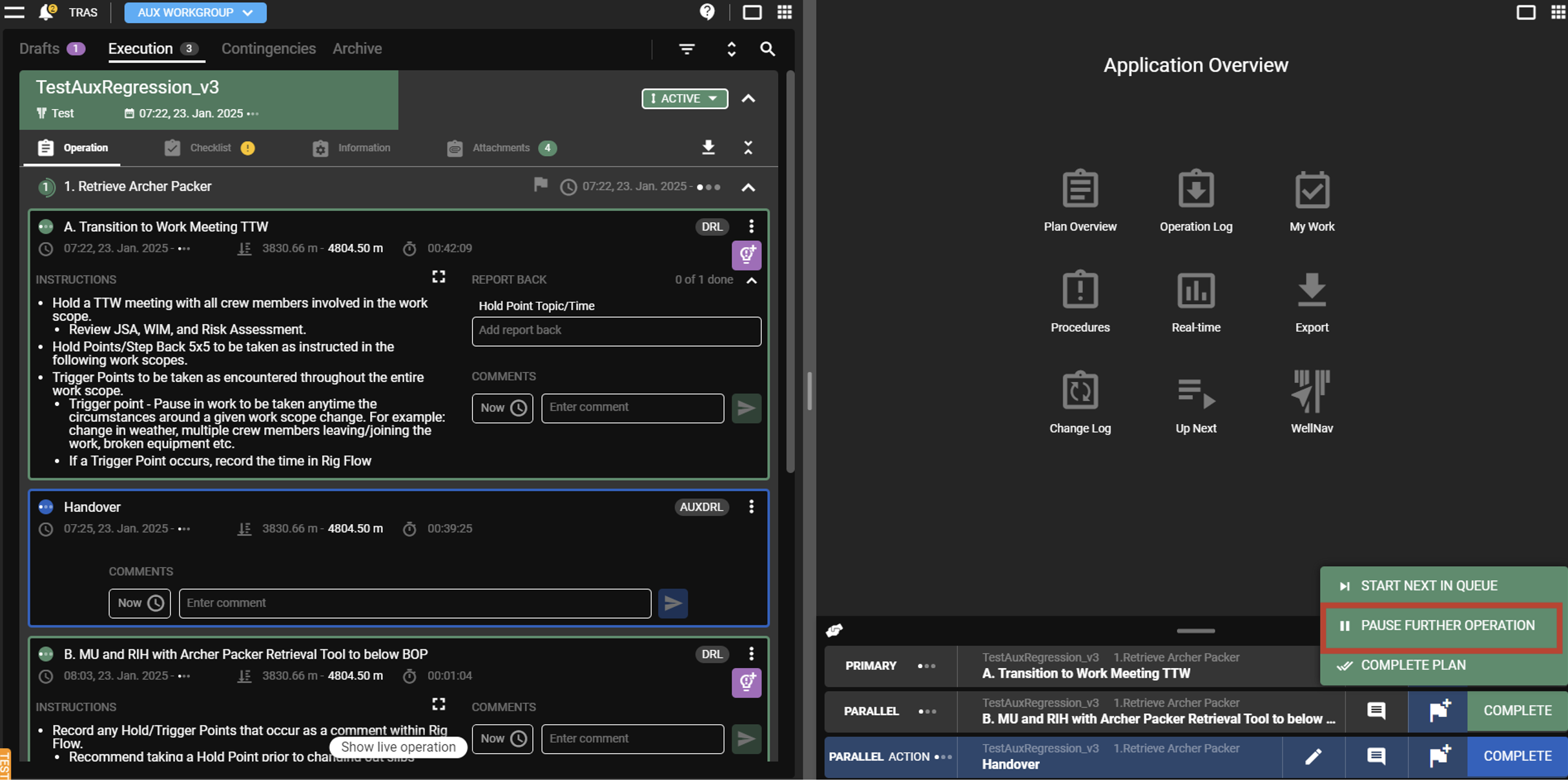1568x781 pixels.
Task: Send the Handover comment with the arrow icon
Action: (672, 603)
